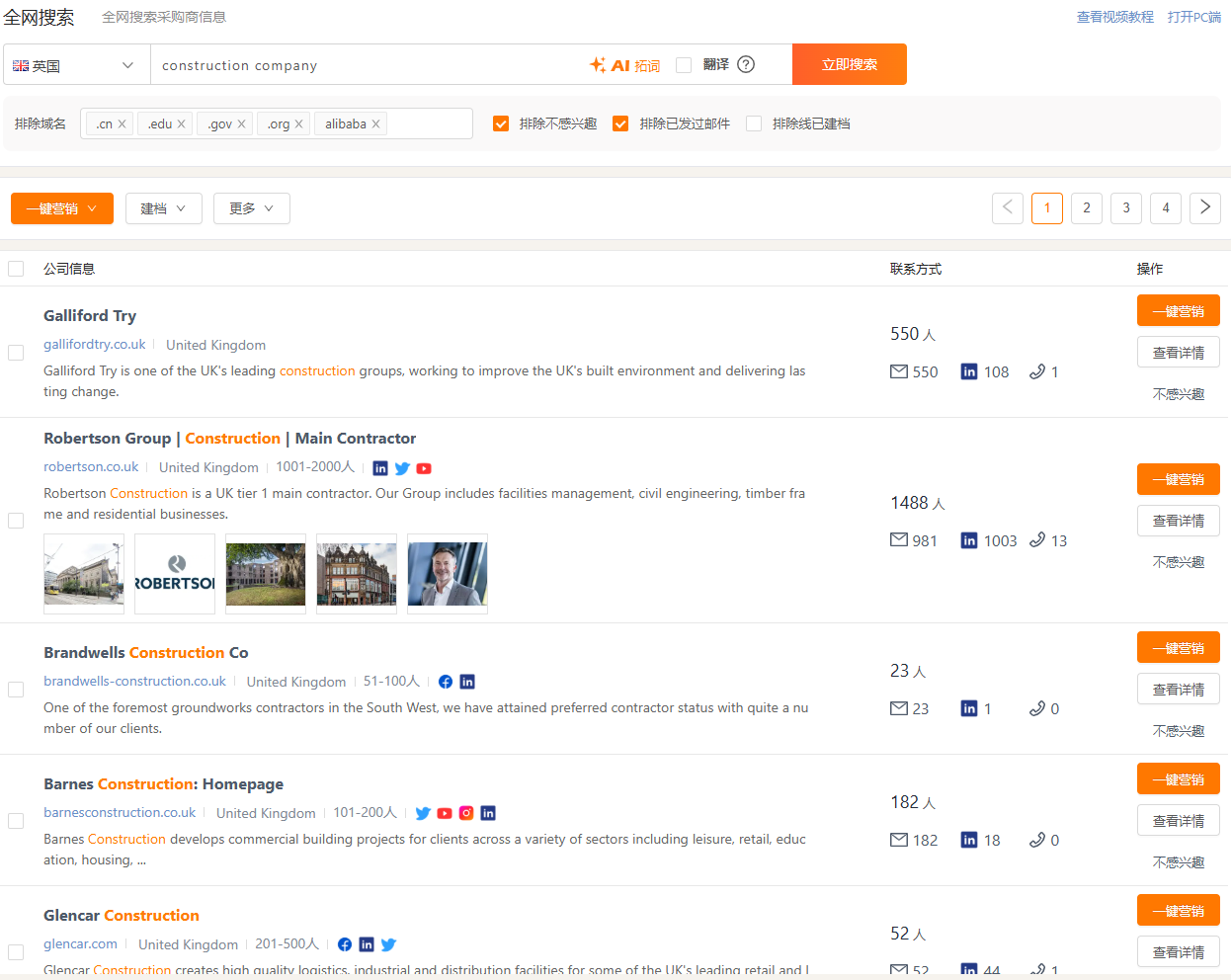Open Robertson red brick building thumbnail
Image resolution: width=1231 pixels, height=980 pixels.
click(357, 574)
